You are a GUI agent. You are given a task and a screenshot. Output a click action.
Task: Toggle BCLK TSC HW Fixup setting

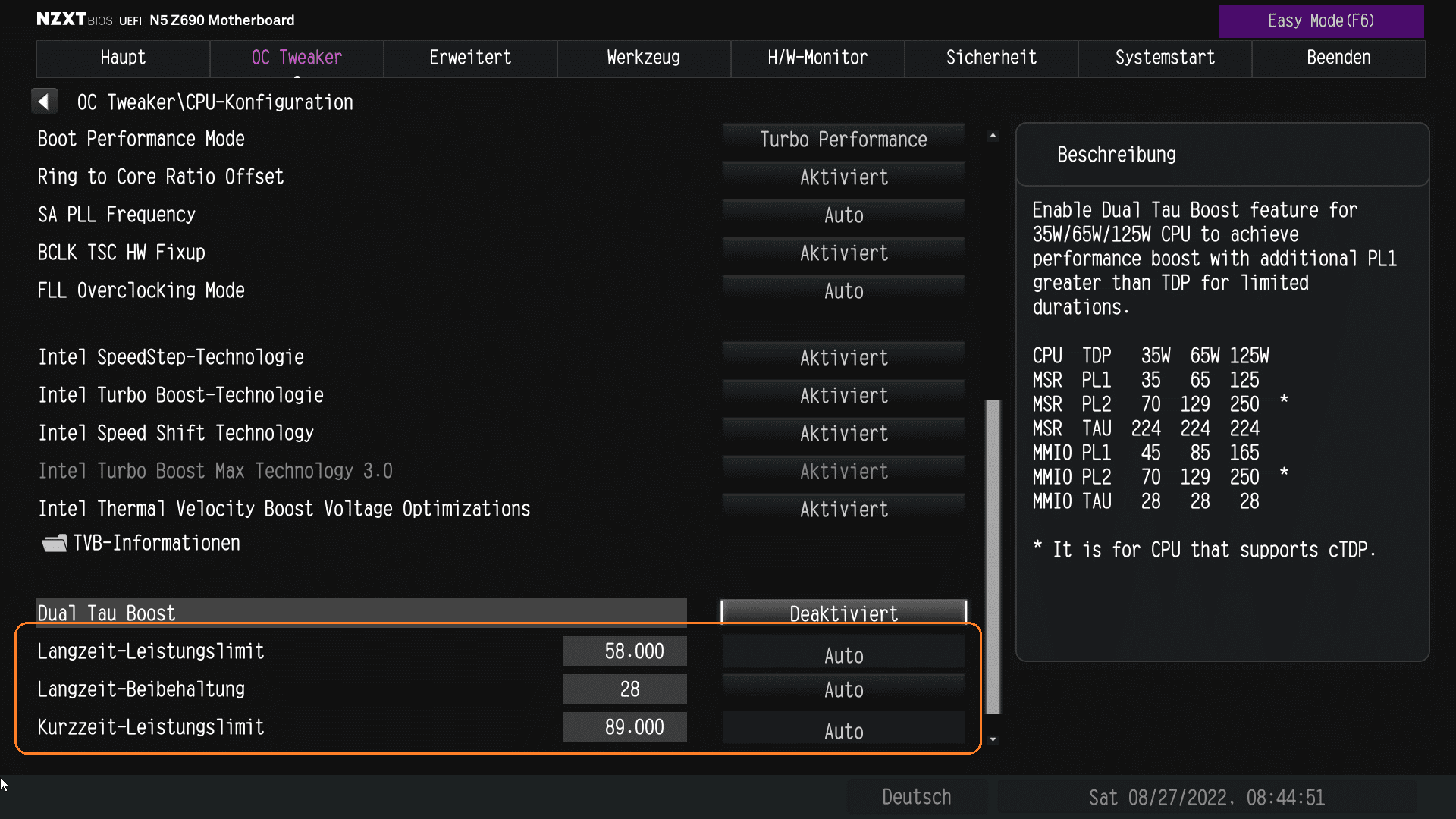(x=843, y=253)
